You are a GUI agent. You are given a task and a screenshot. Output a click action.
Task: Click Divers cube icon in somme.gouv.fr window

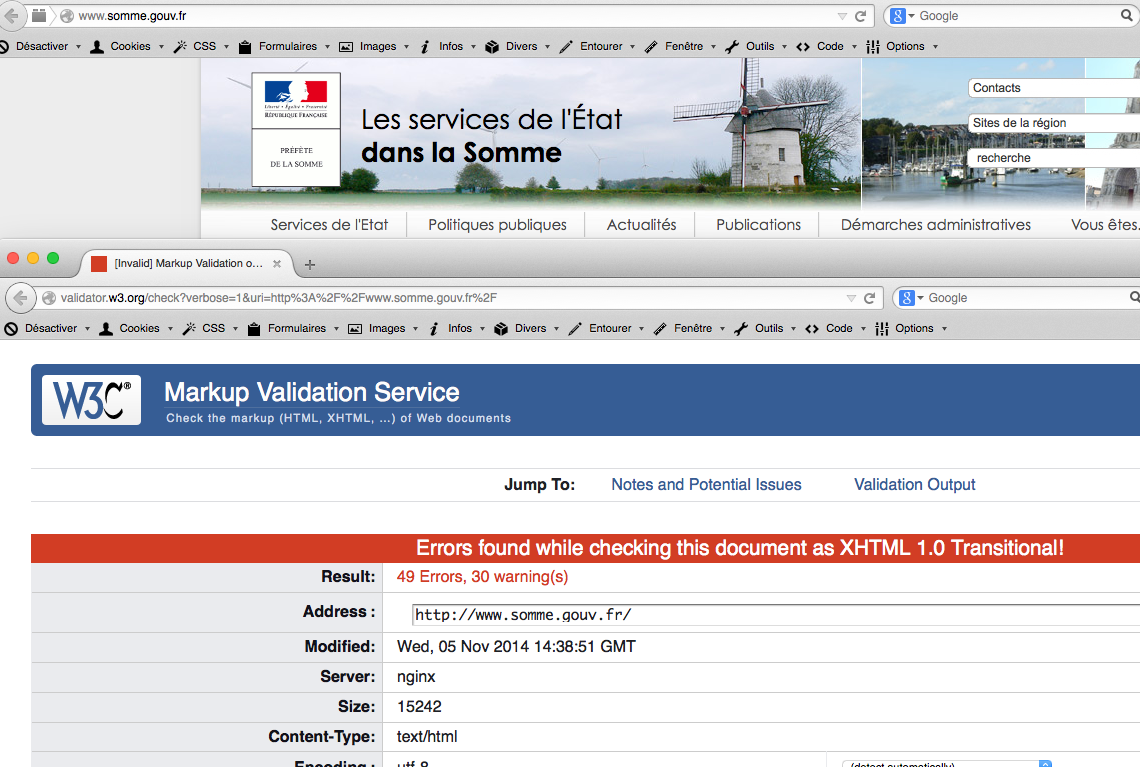point(492,47)
